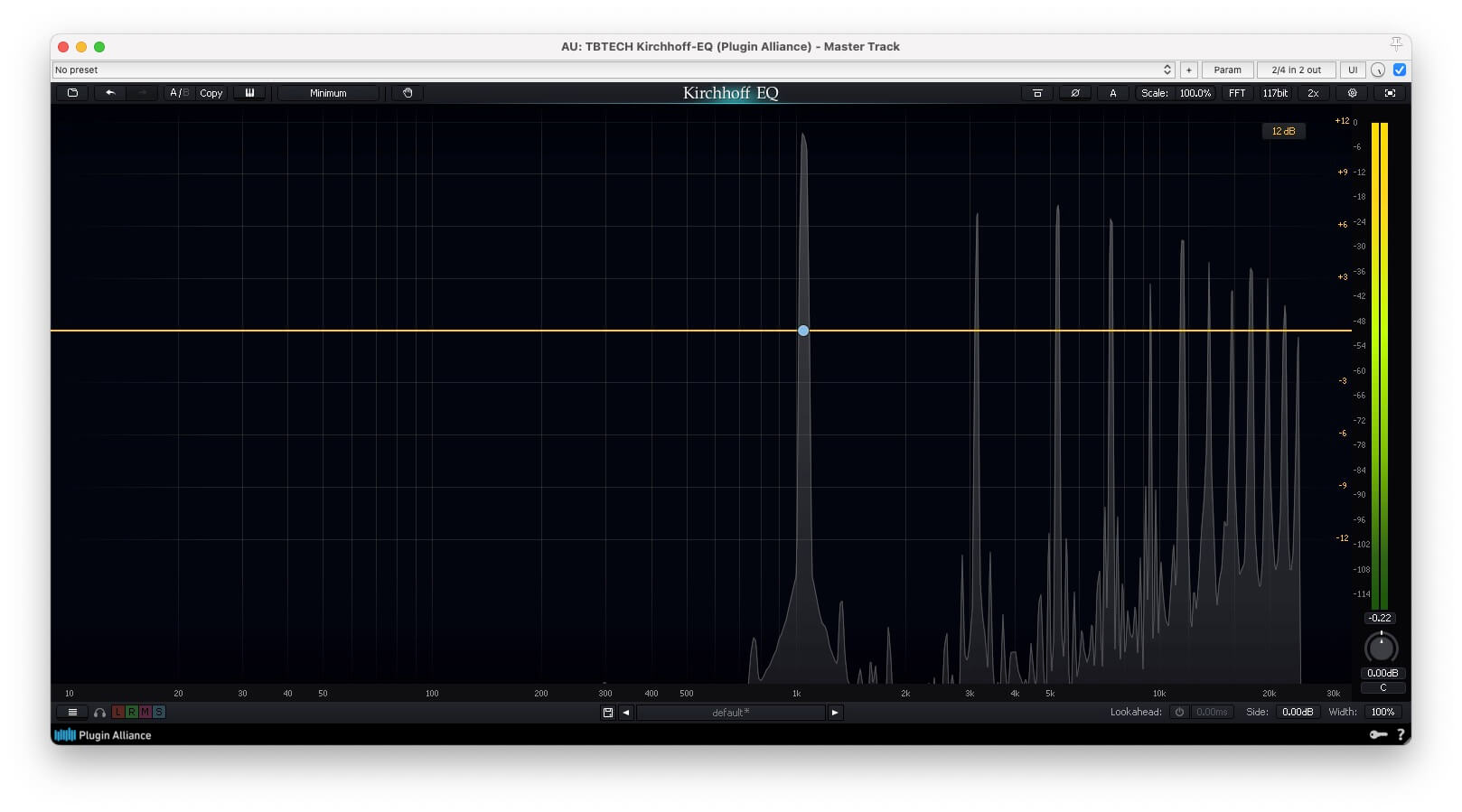
Task: Open the preset folder icon
Action: coord(72,93)
